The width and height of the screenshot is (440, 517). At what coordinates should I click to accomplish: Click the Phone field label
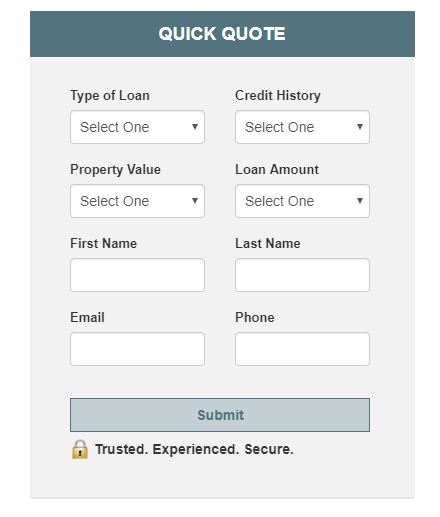[255, 318]
